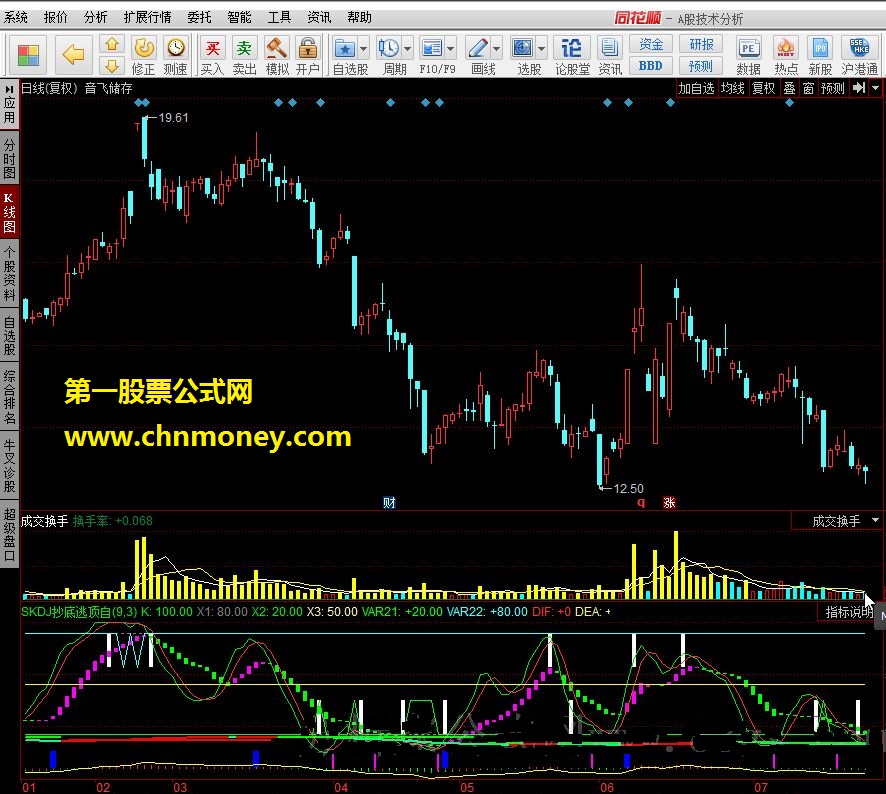Viewport: 886px width, 794px height.
Task: Click the BBD button
Action: click(650, 66)
